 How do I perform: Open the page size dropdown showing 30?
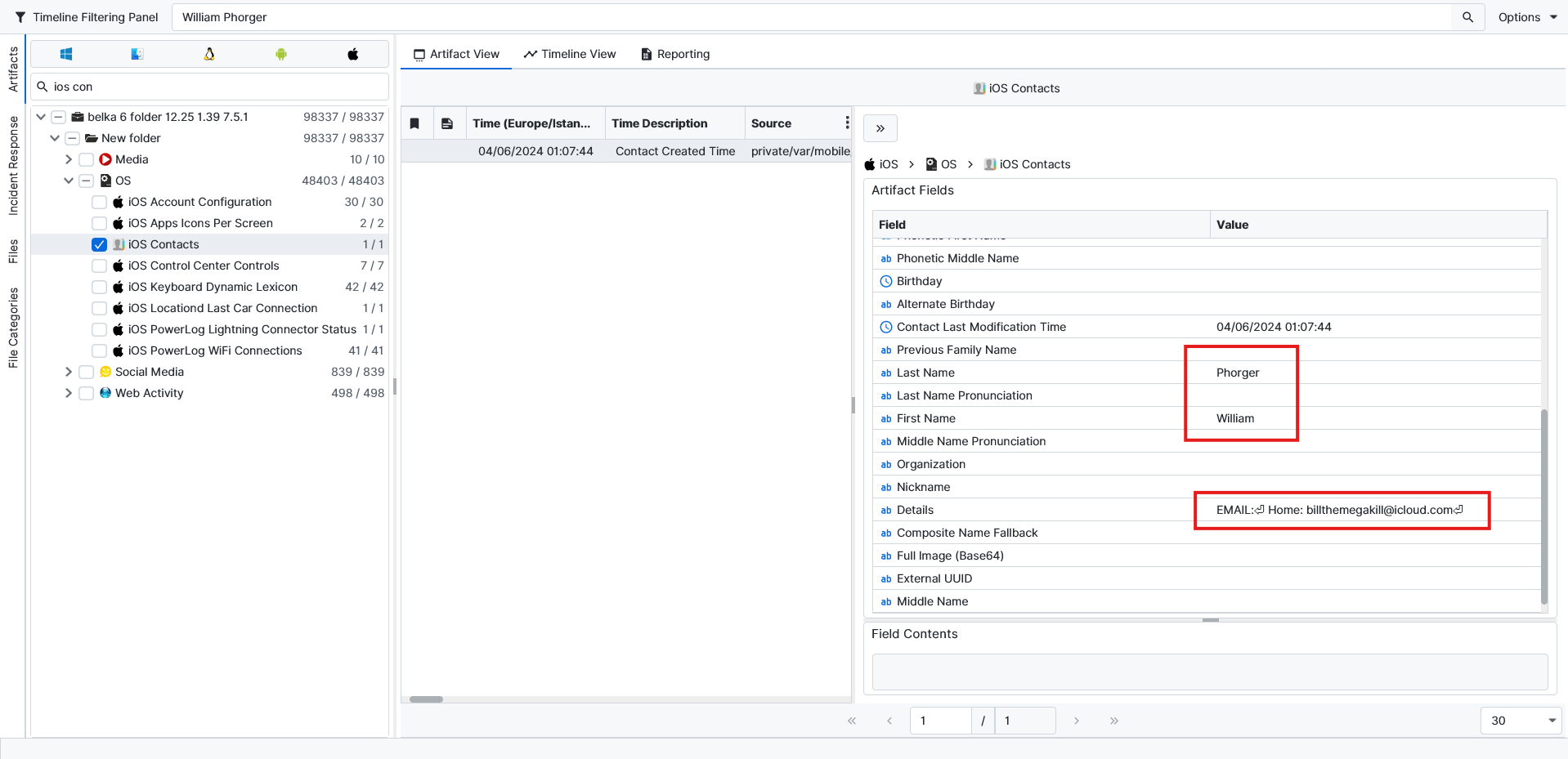[x=1521, y=721]
